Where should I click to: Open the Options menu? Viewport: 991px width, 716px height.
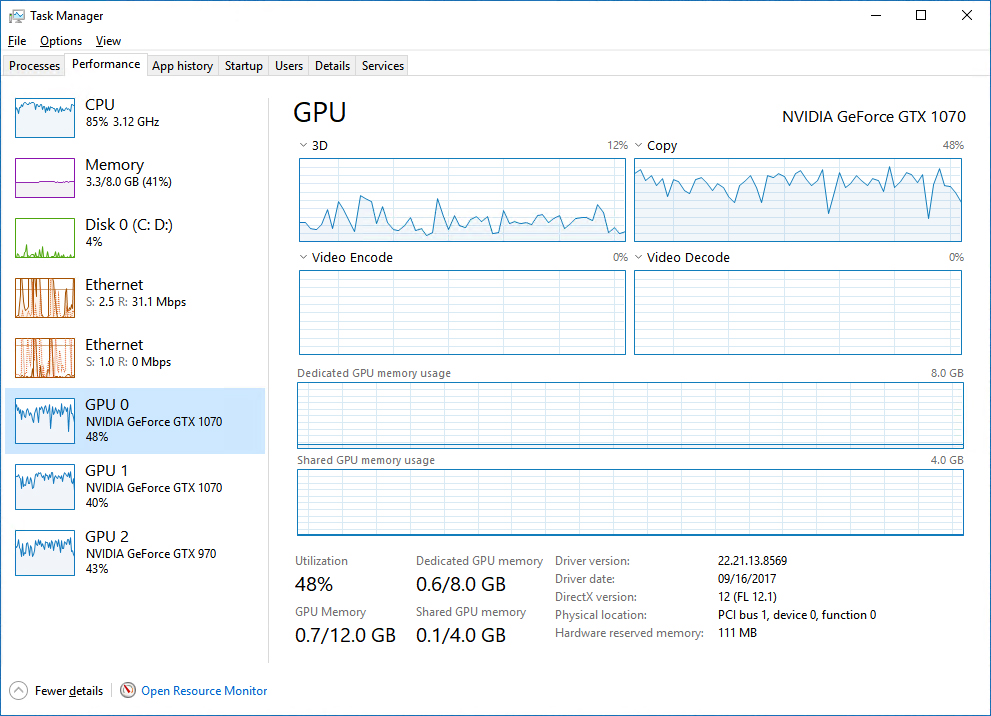[x=61, y=41]
